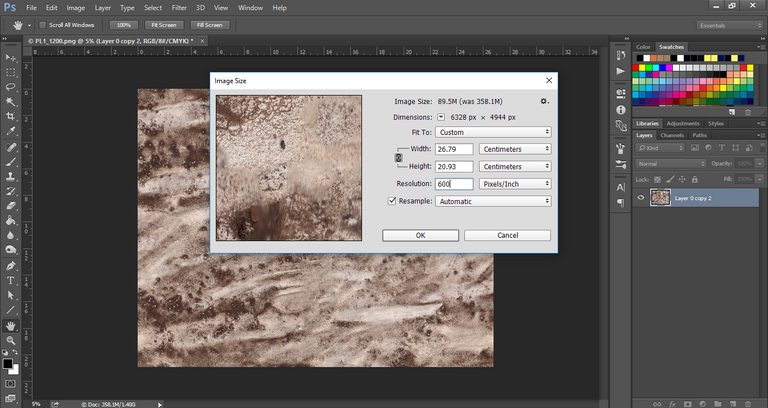Screen dimensions: 768x408
Task: Toggle Scroll All Windows checkbox
Action: click(43, 24)
